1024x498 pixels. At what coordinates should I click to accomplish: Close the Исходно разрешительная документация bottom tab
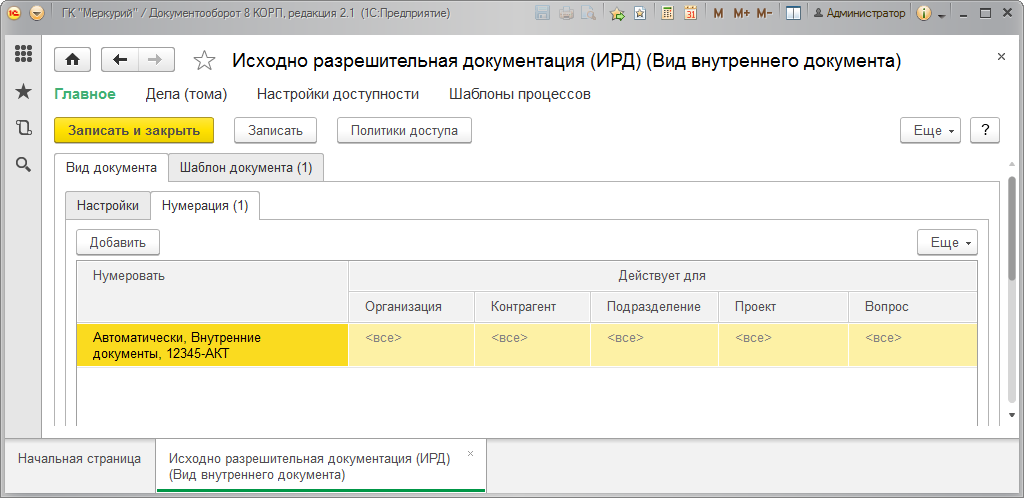pos(471,453)
